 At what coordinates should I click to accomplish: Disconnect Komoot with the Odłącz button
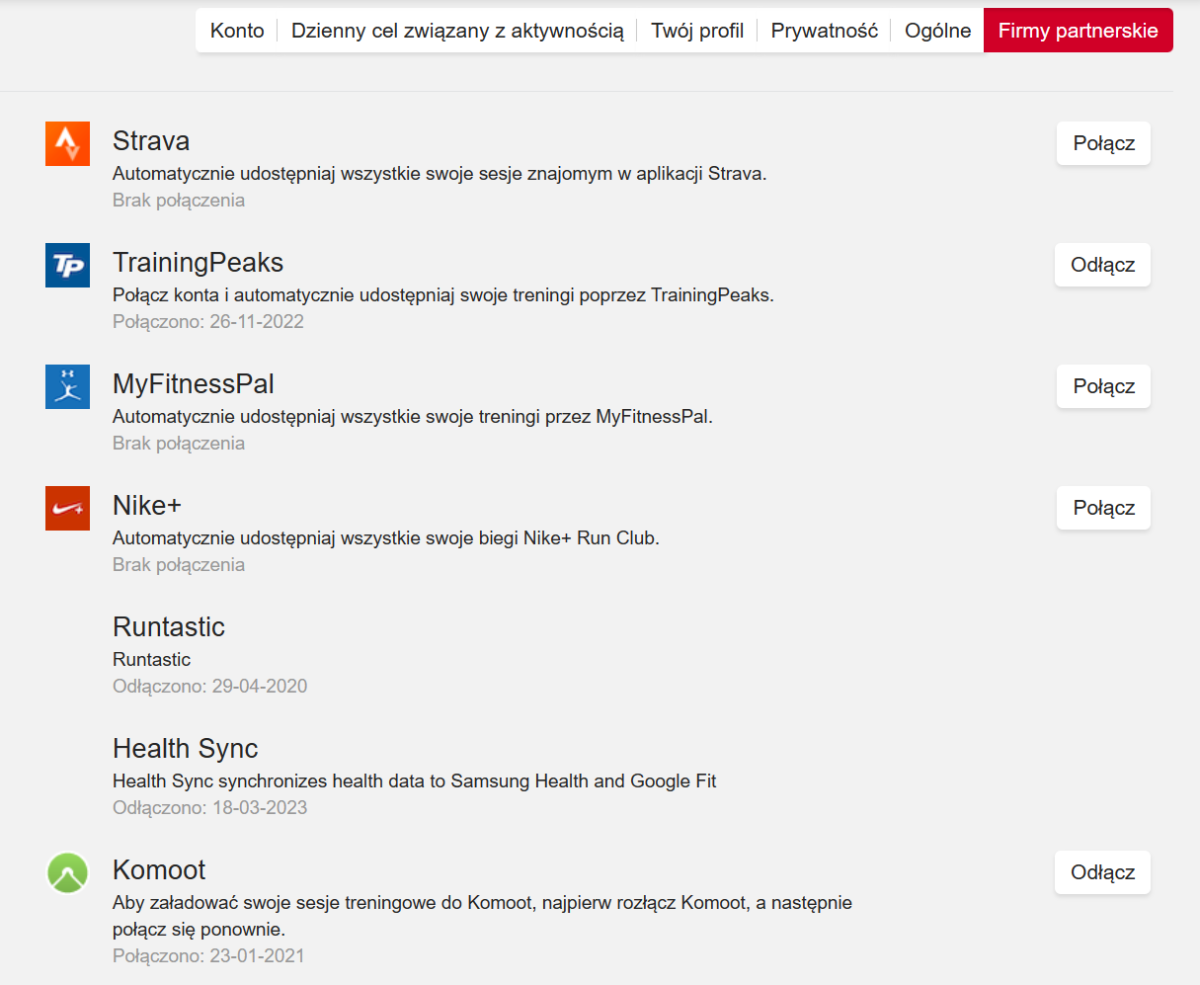[1103, 872]
